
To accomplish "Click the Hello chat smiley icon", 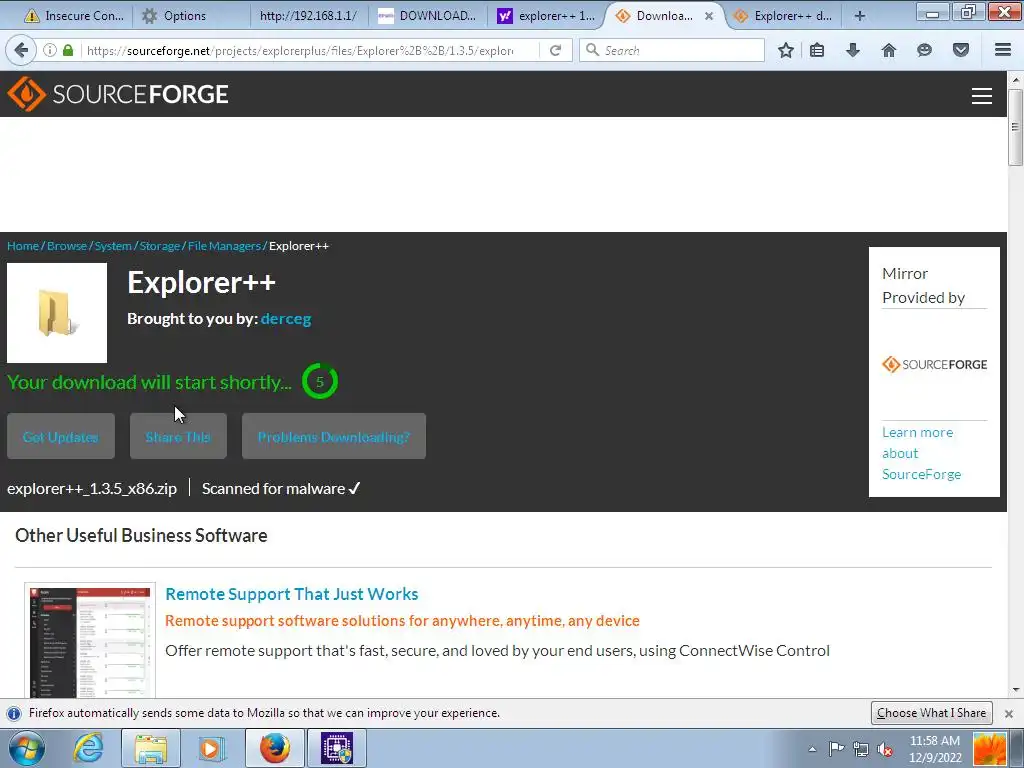I will pos(924,50).
